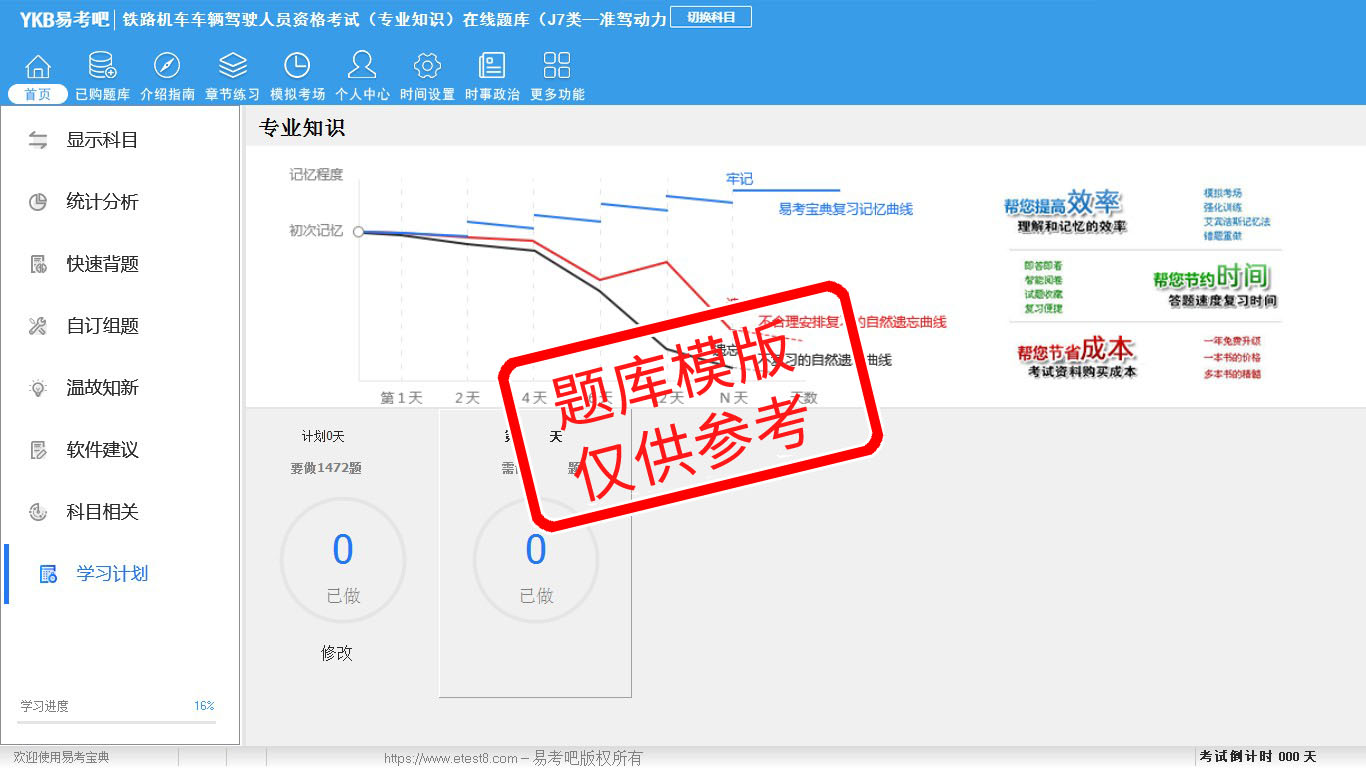Open 软件建议 sidebar item
Viewport: 1366px width, 768px height.
(x=102, y=450)
